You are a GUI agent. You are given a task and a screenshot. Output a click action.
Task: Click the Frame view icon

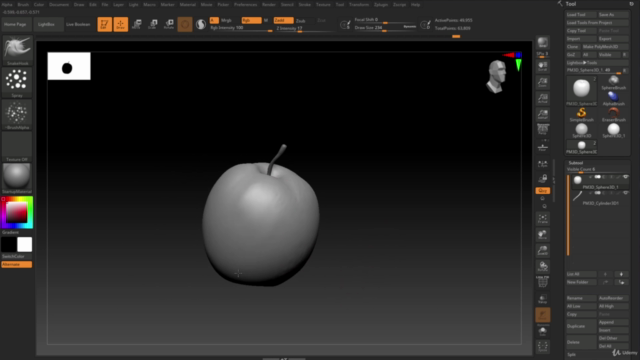(542, 219)
